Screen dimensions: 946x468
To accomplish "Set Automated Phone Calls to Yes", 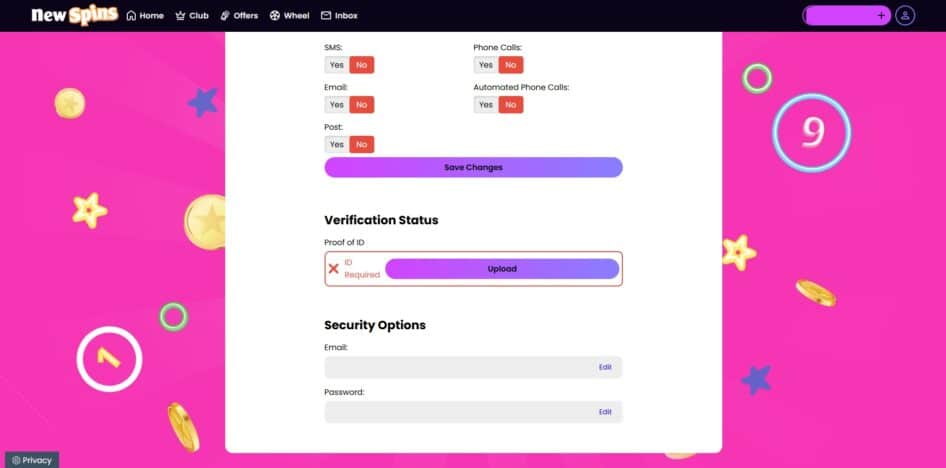I will [486, 105].
